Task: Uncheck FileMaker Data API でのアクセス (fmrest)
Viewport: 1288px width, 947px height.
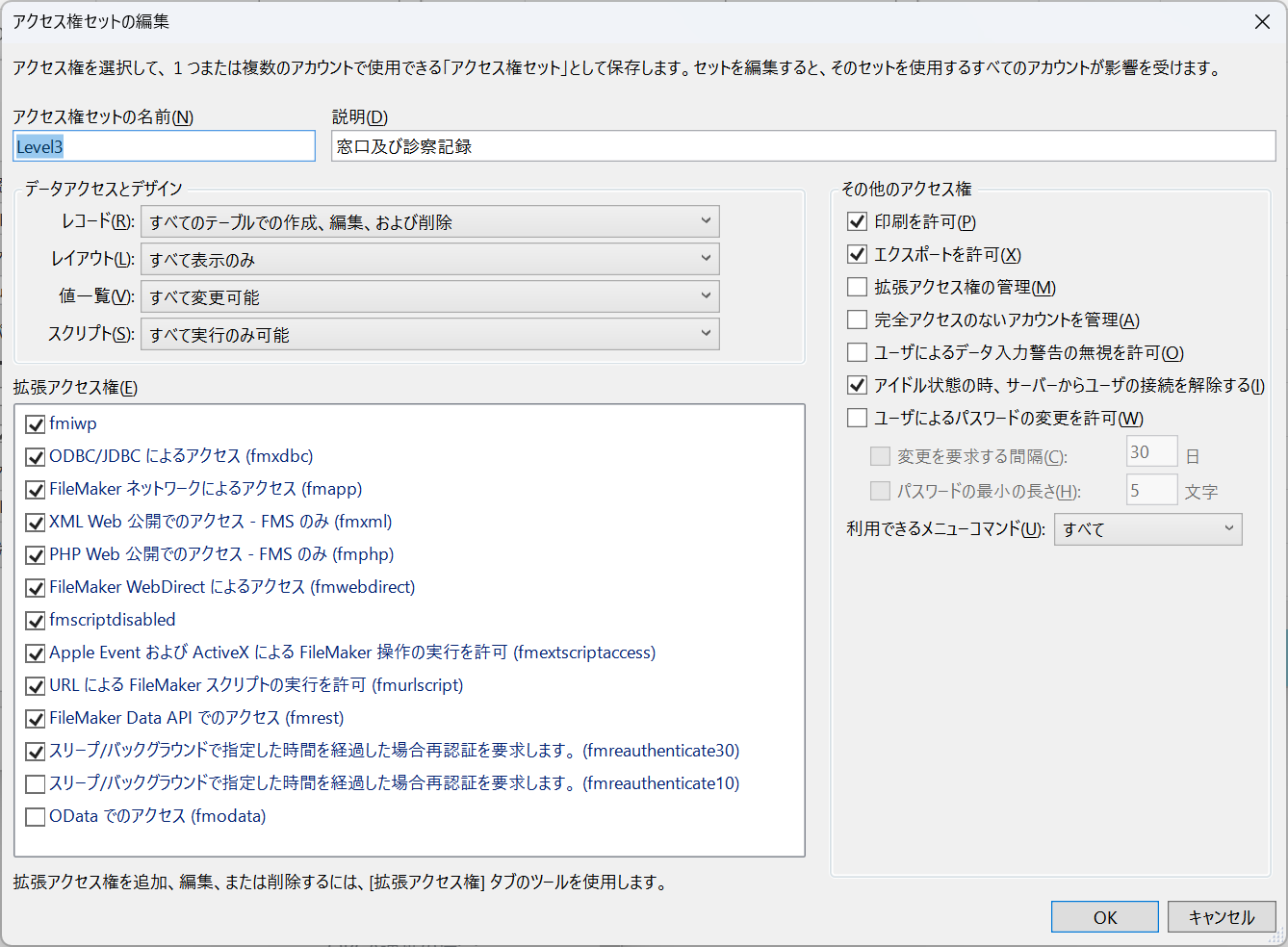Action: click(x=36, y=719)
